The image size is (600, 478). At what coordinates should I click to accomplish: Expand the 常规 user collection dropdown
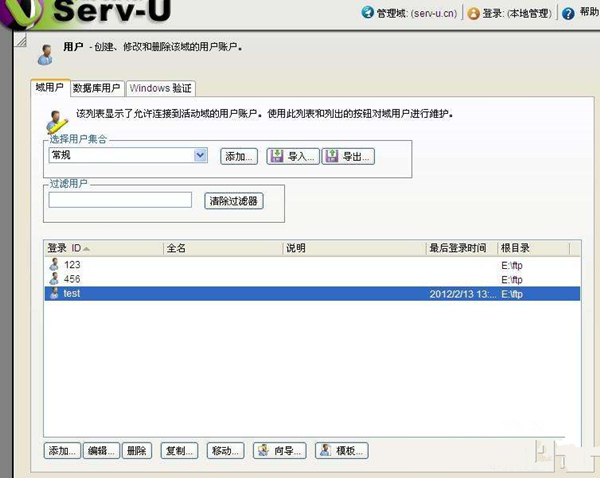coord(201,155)
